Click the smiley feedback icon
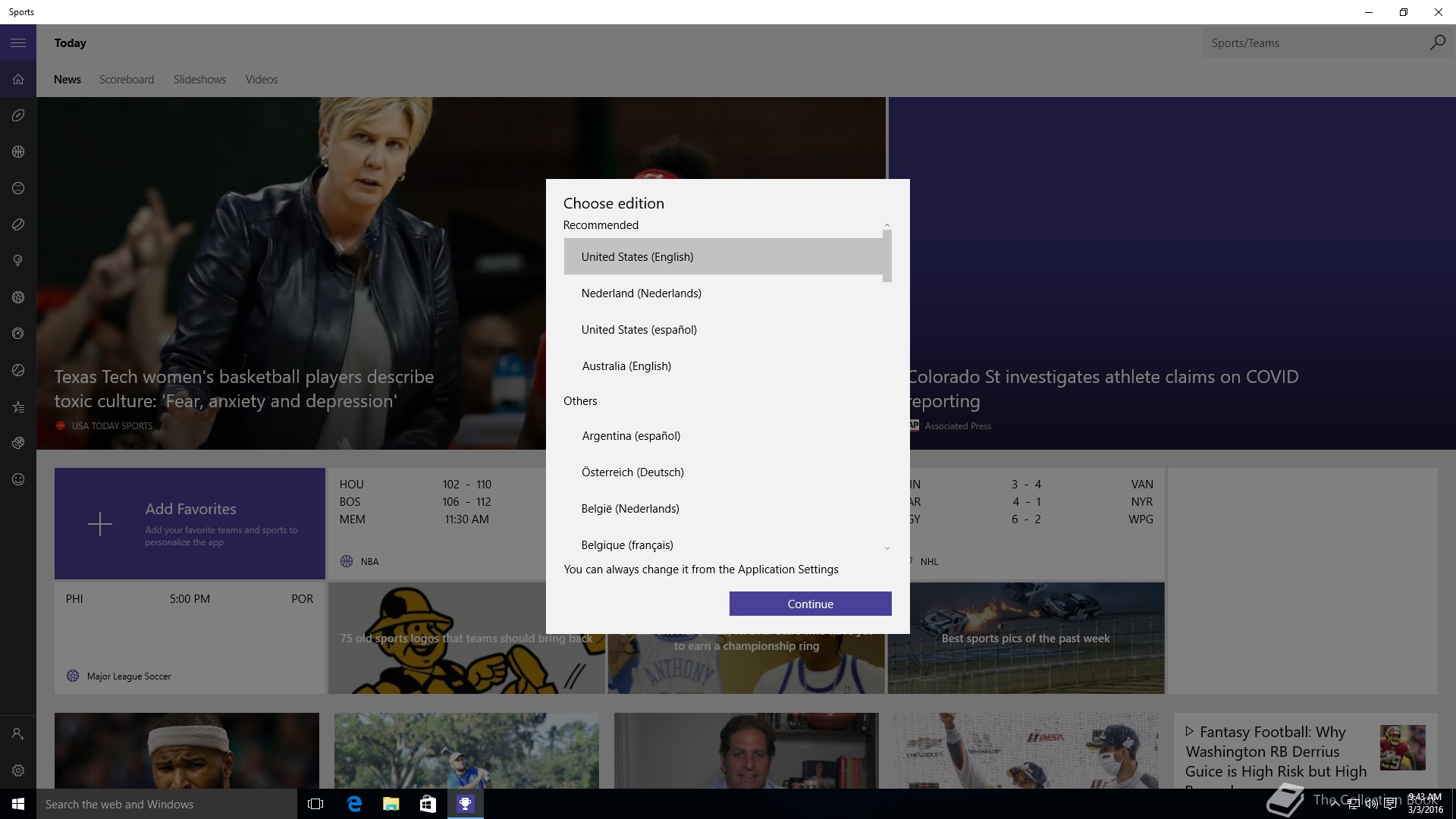The height and width of the screenshot is (819, 1456). click(18, 479)
